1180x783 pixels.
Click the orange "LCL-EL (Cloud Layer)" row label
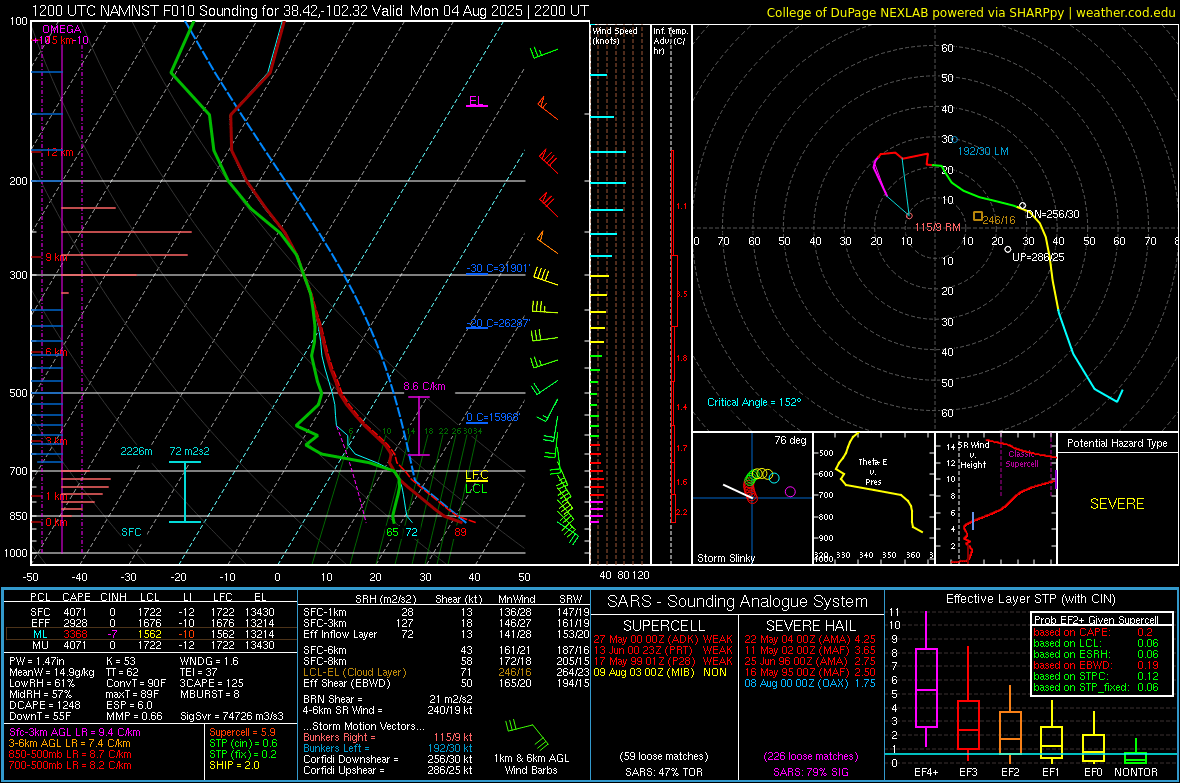[354, 672]
